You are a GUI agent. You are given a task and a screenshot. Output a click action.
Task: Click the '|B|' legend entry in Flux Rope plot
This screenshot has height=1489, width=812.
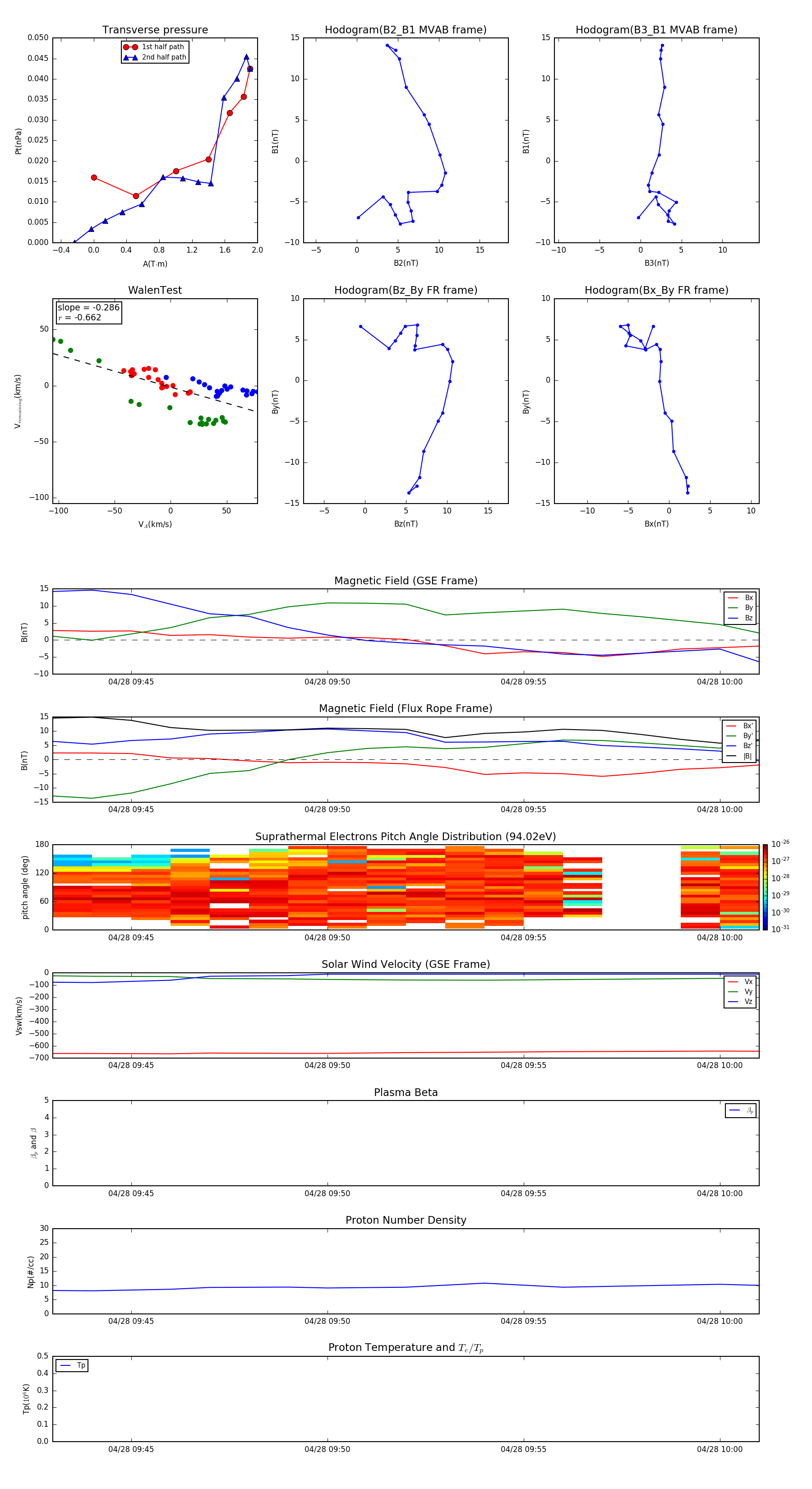coord(747,756)
